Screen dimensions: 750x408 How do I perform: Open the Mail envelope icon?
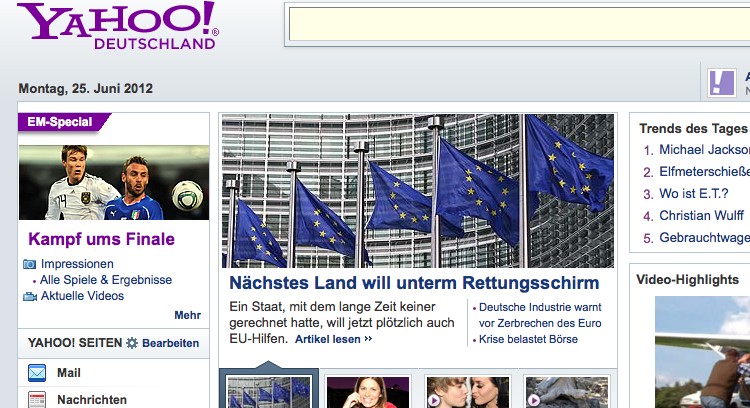click(37, 373)
